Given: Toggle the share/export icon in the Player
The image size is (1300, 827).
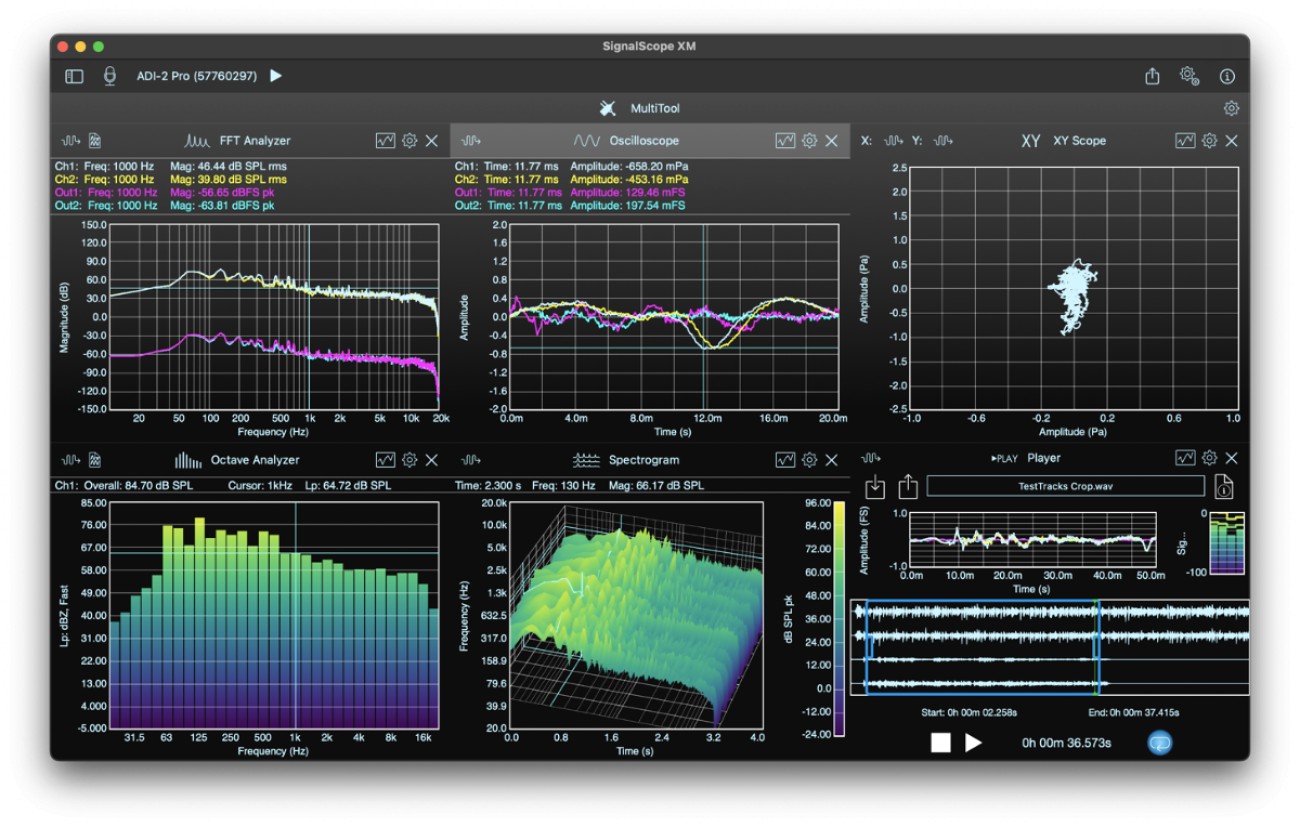Looking at the screenshot, I should click(x=906, y=486).
